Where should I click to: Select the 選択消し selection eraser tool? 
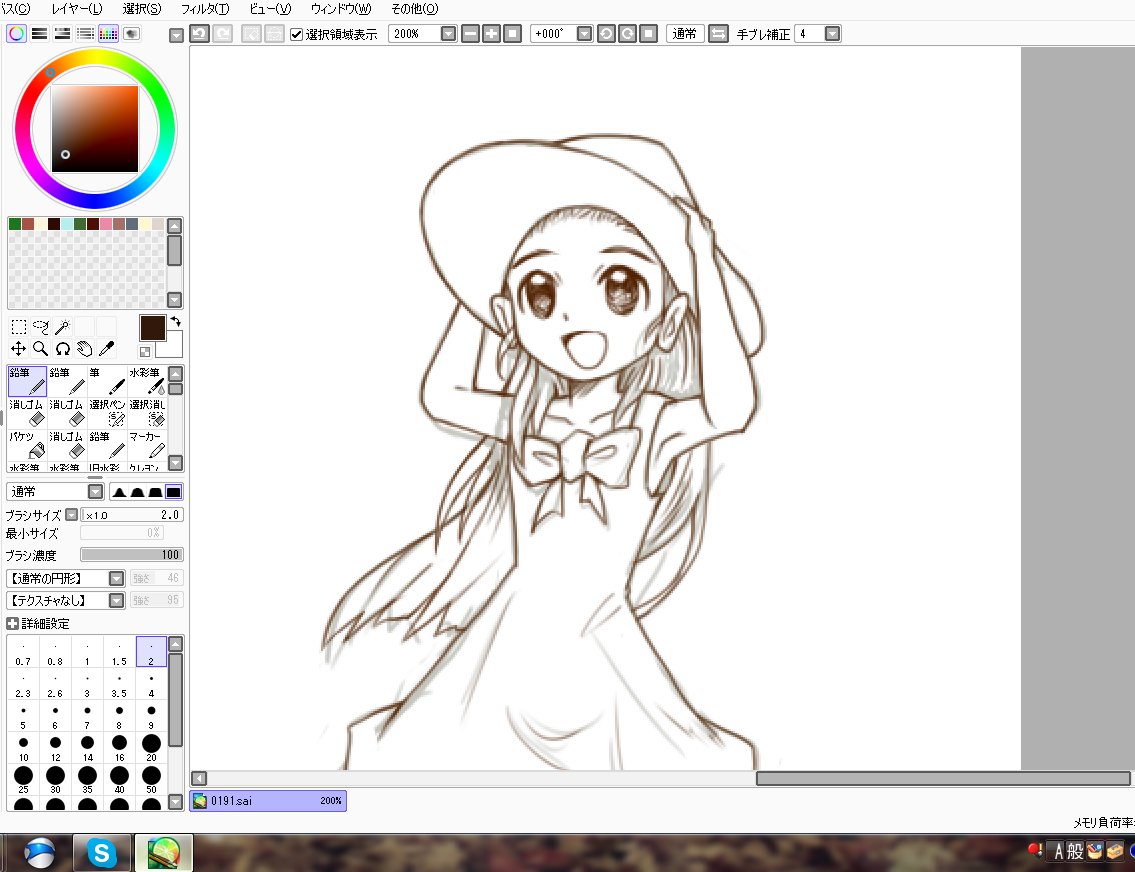tap(147, 412)
